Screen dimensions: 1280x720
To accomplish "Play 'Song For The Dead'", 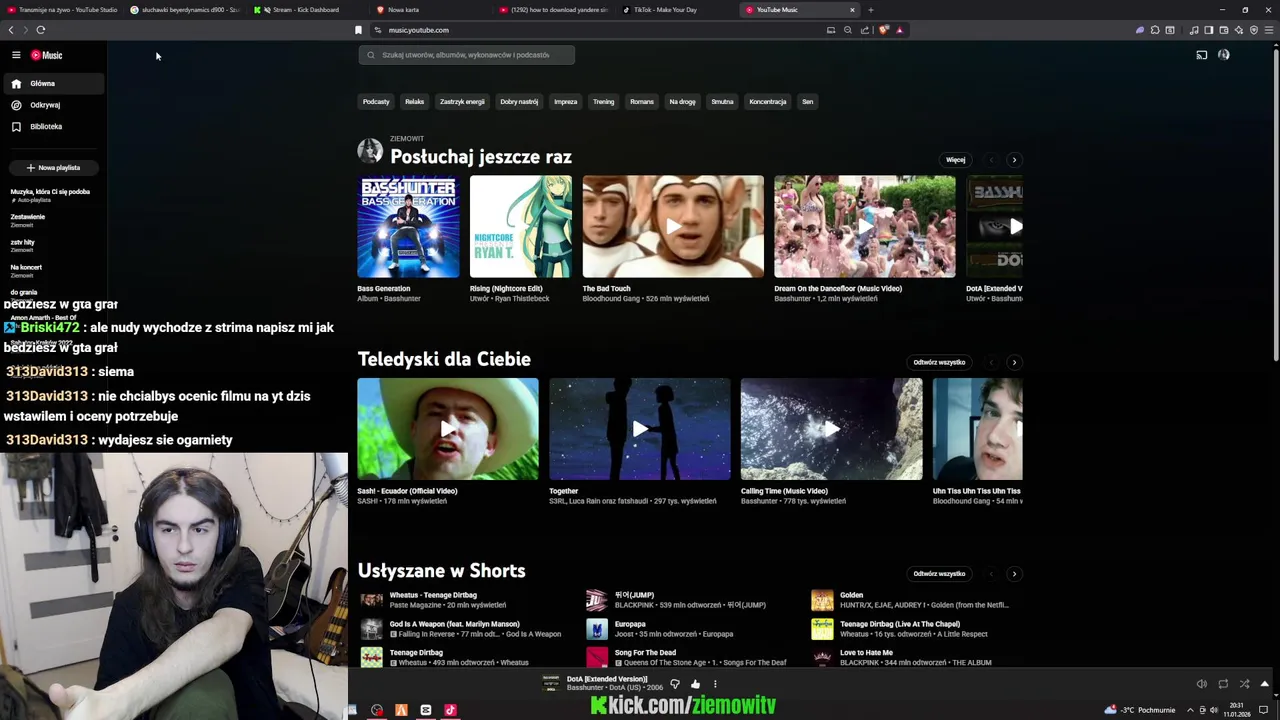I will pyautogui.click(x=597, y=657).
